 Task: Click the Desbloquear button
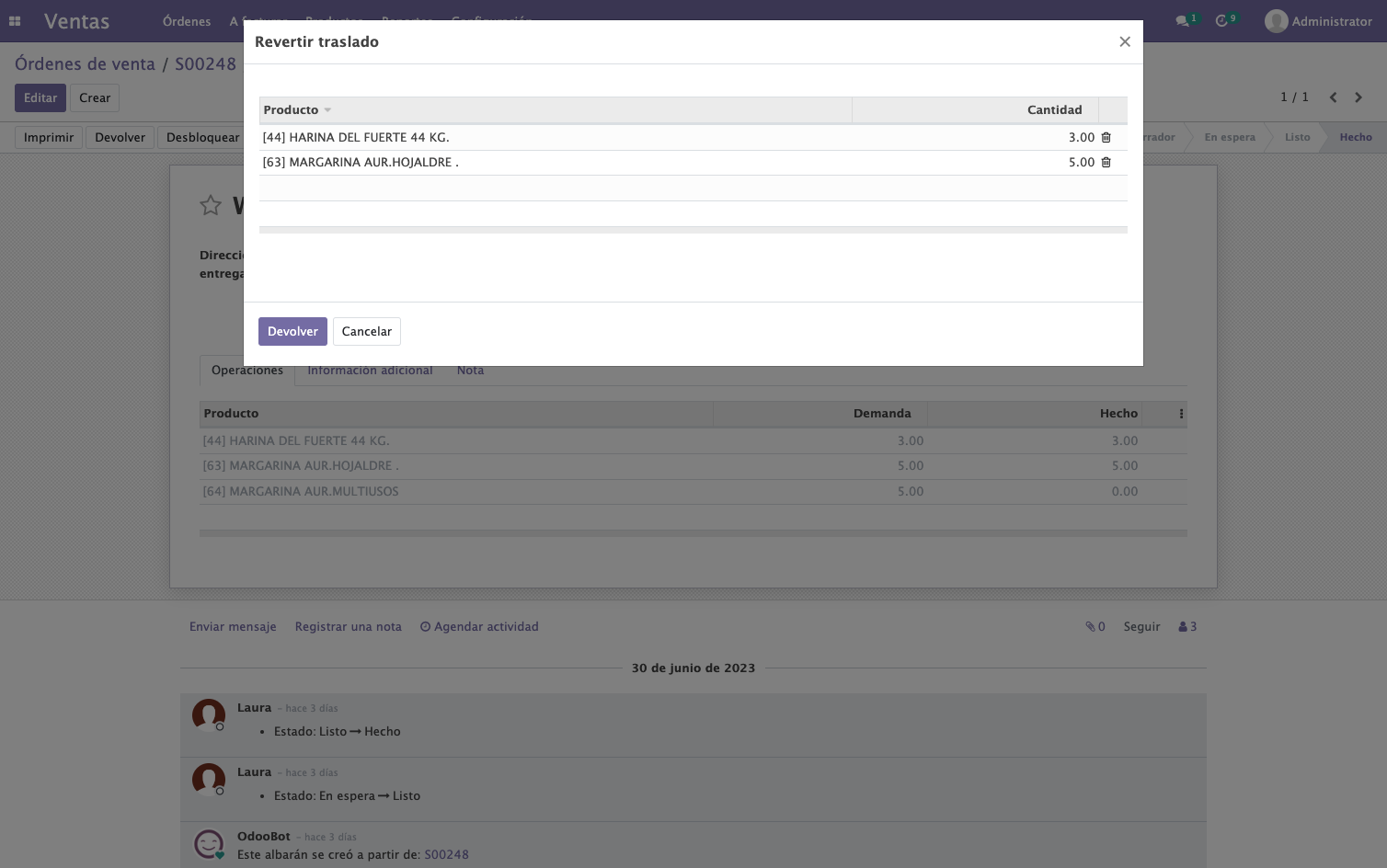click(x=202, y=137)
